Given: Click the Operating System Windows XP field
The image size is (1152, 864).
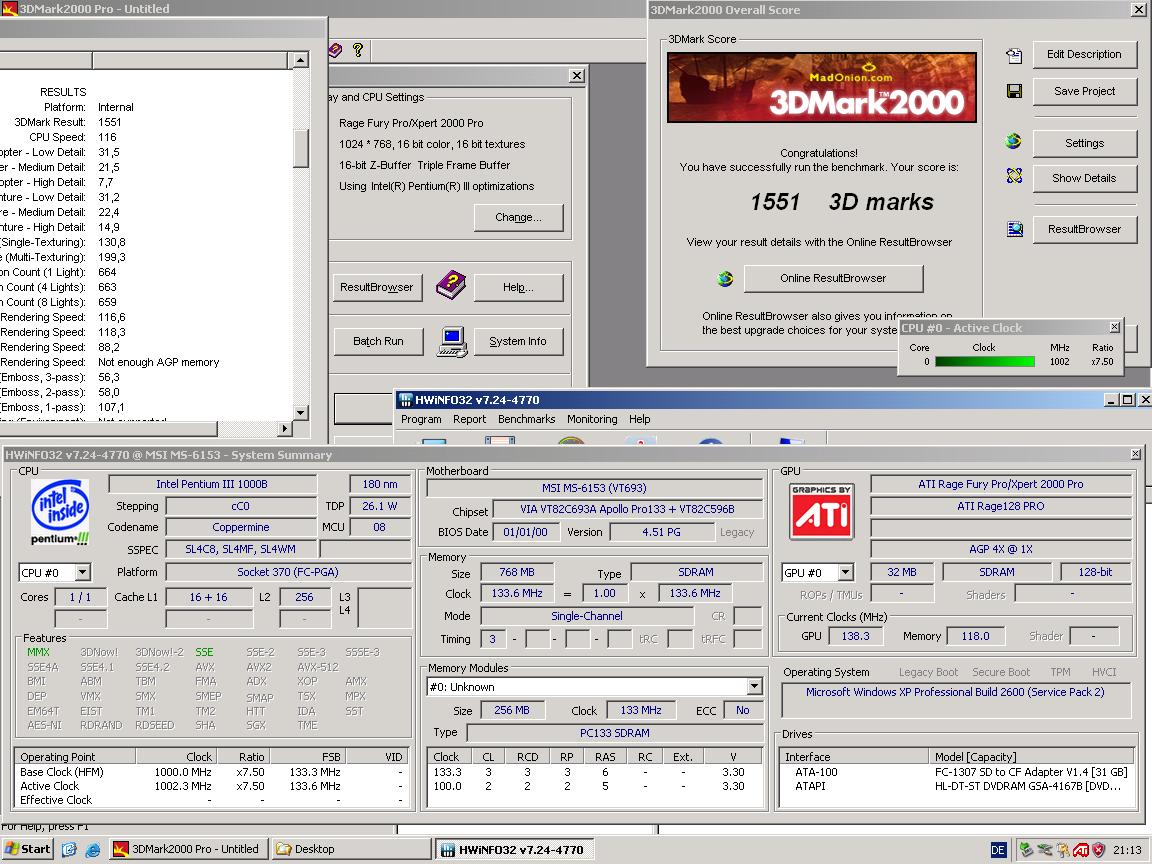Looking at the screenshot, I should (x=956, y=700).
